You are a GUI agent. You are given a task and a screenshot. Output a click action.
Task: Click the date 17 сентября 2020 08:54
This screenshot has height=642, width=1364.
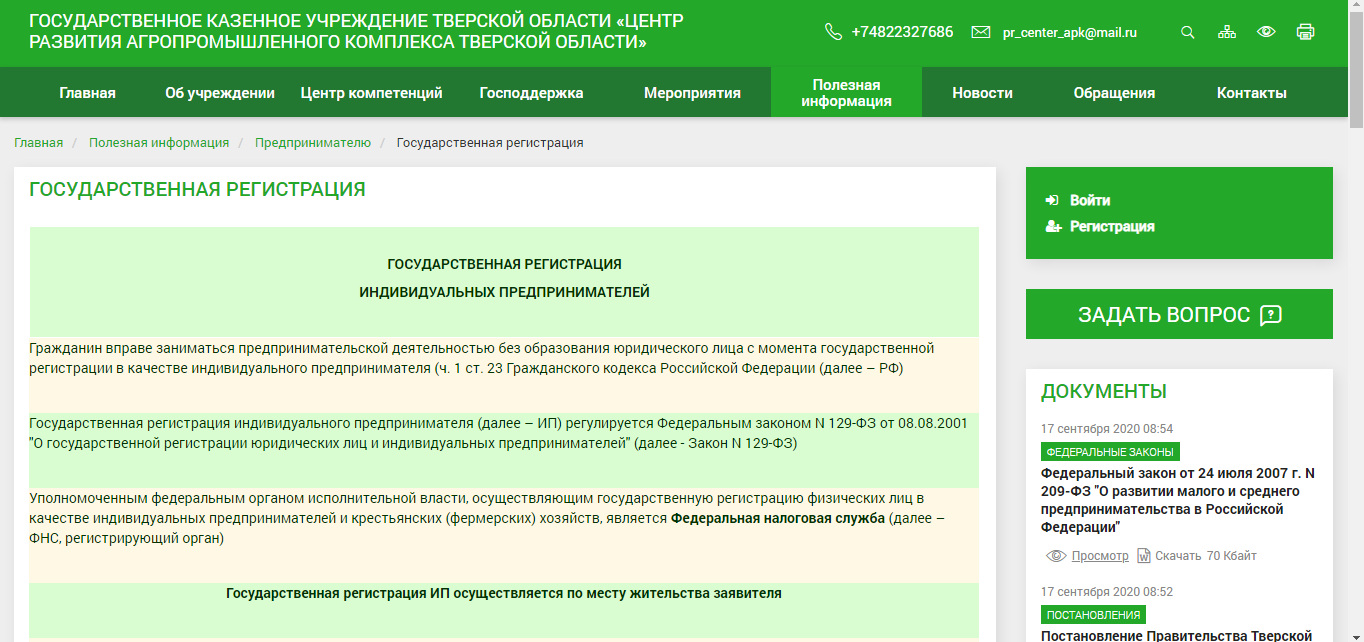pyautogui.click(x=1107, y=429)
